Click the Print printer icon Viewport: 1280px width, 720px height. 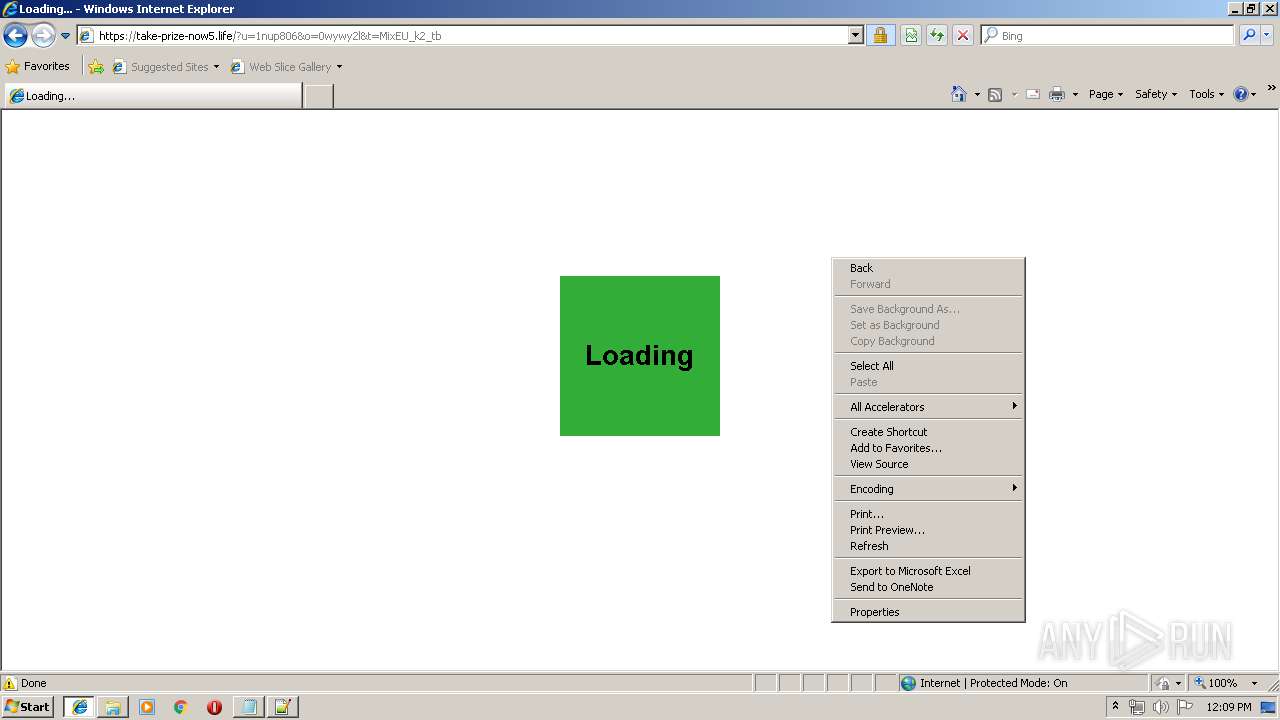tap(1057, 94)
